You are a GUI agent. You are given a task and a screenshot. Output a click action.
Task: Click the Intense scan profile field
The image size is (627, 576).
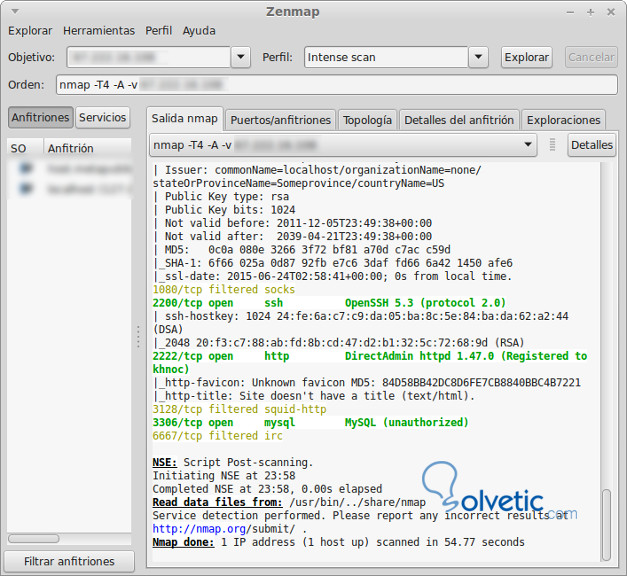click(x=386, y=57)
